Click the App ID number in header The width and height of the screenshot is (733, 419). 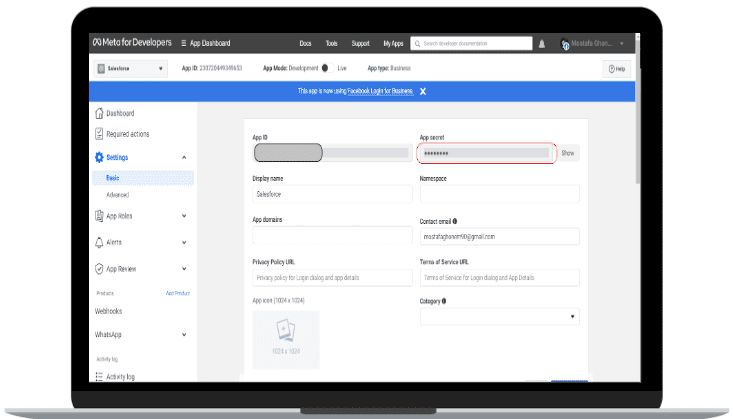221,68
